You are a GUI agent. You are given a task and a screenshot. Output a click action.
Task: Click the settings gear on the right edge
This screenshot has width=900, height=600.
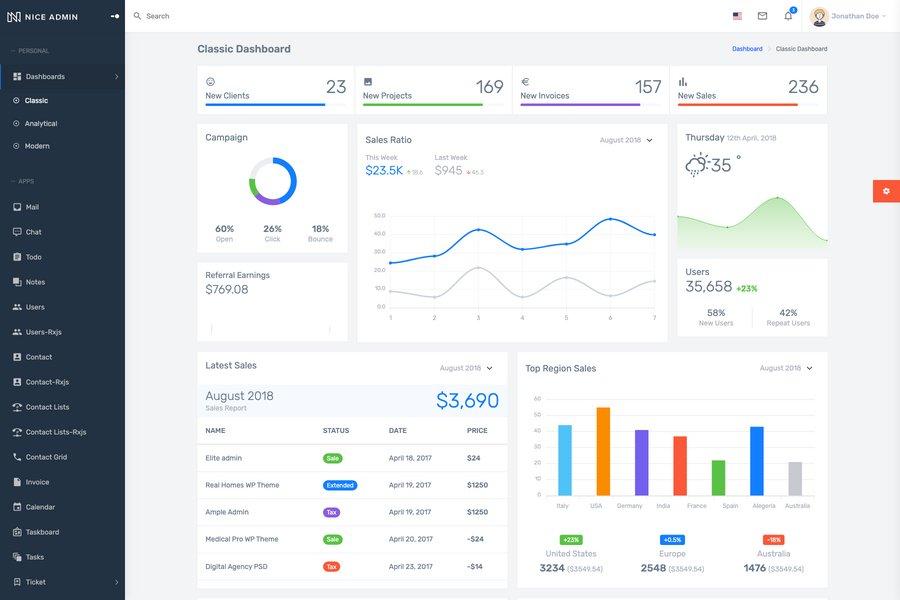[x=884, y=188]
